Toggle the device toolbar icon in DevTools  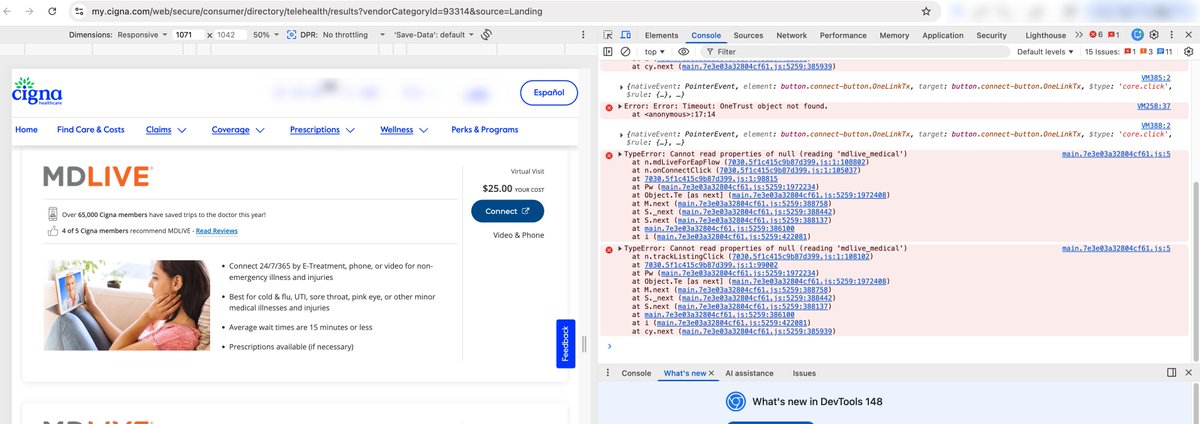[x=626, y=35]
